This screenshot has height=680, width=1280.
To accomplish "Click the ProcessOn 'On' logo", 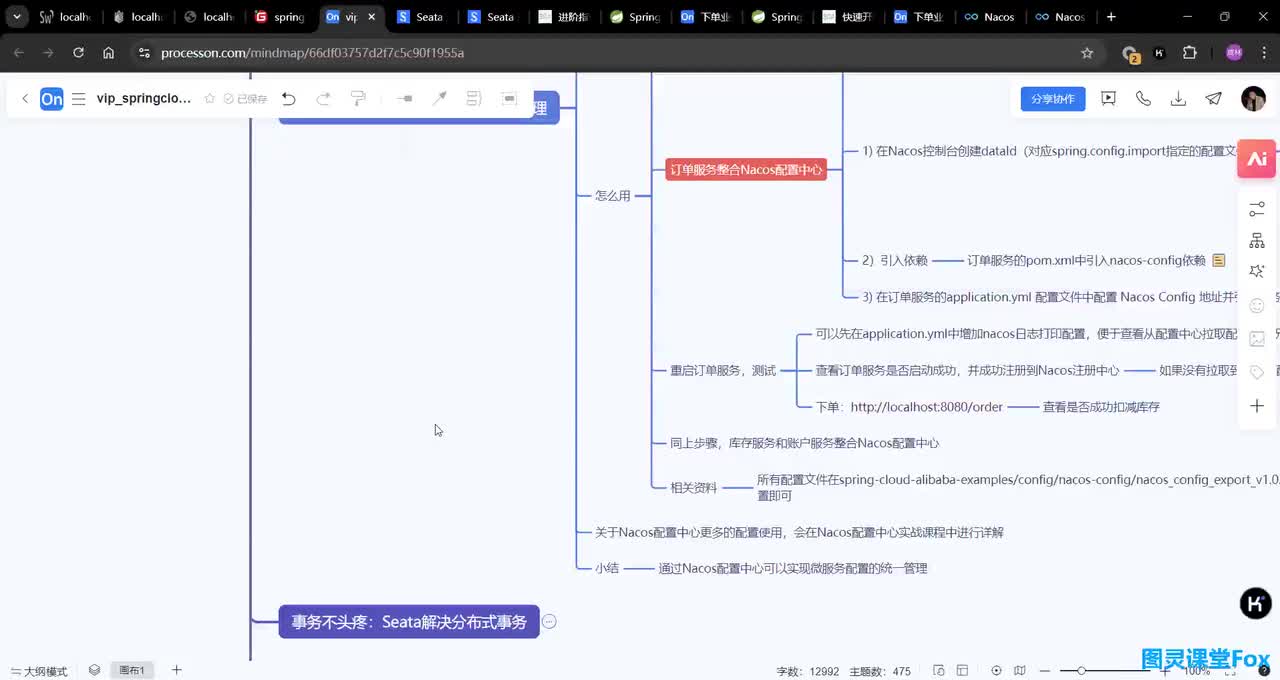I will coord(51,99).
